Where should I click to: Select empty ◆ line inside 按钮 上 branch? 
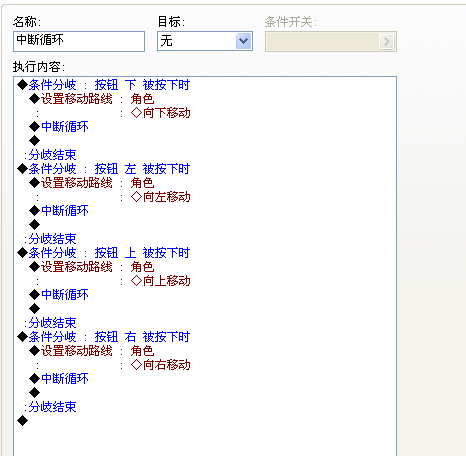34,309
